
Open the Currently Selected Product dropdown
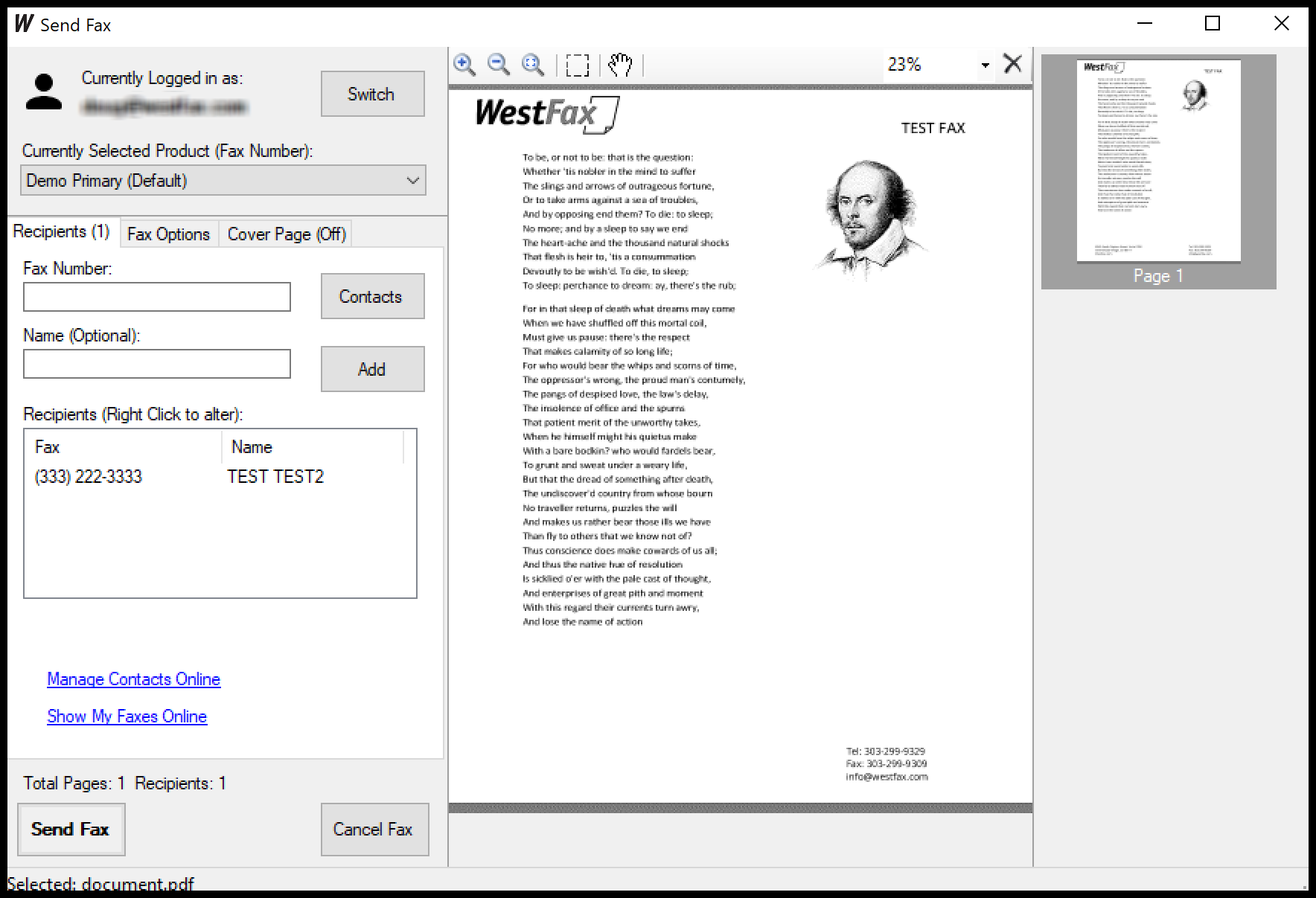pos(412,180)
